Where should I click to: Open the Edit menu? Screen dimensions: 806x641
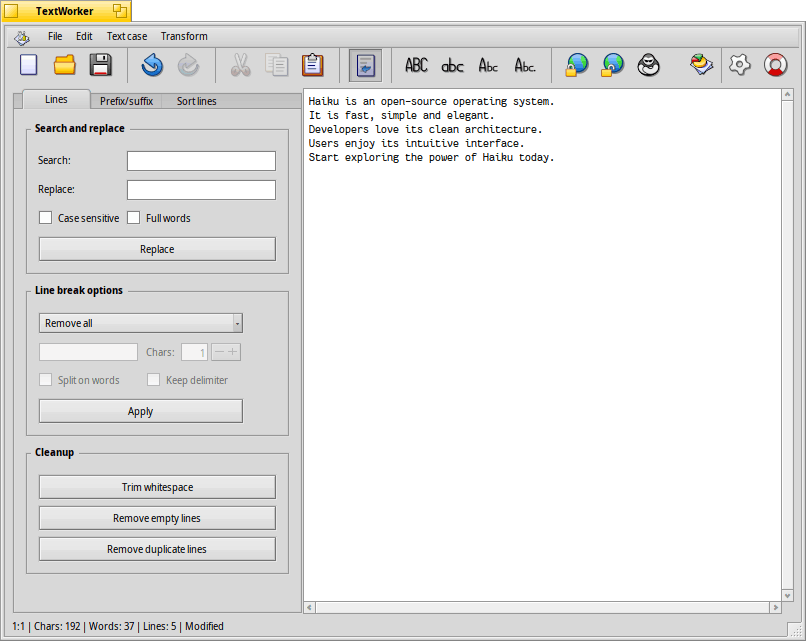(84, 36)
